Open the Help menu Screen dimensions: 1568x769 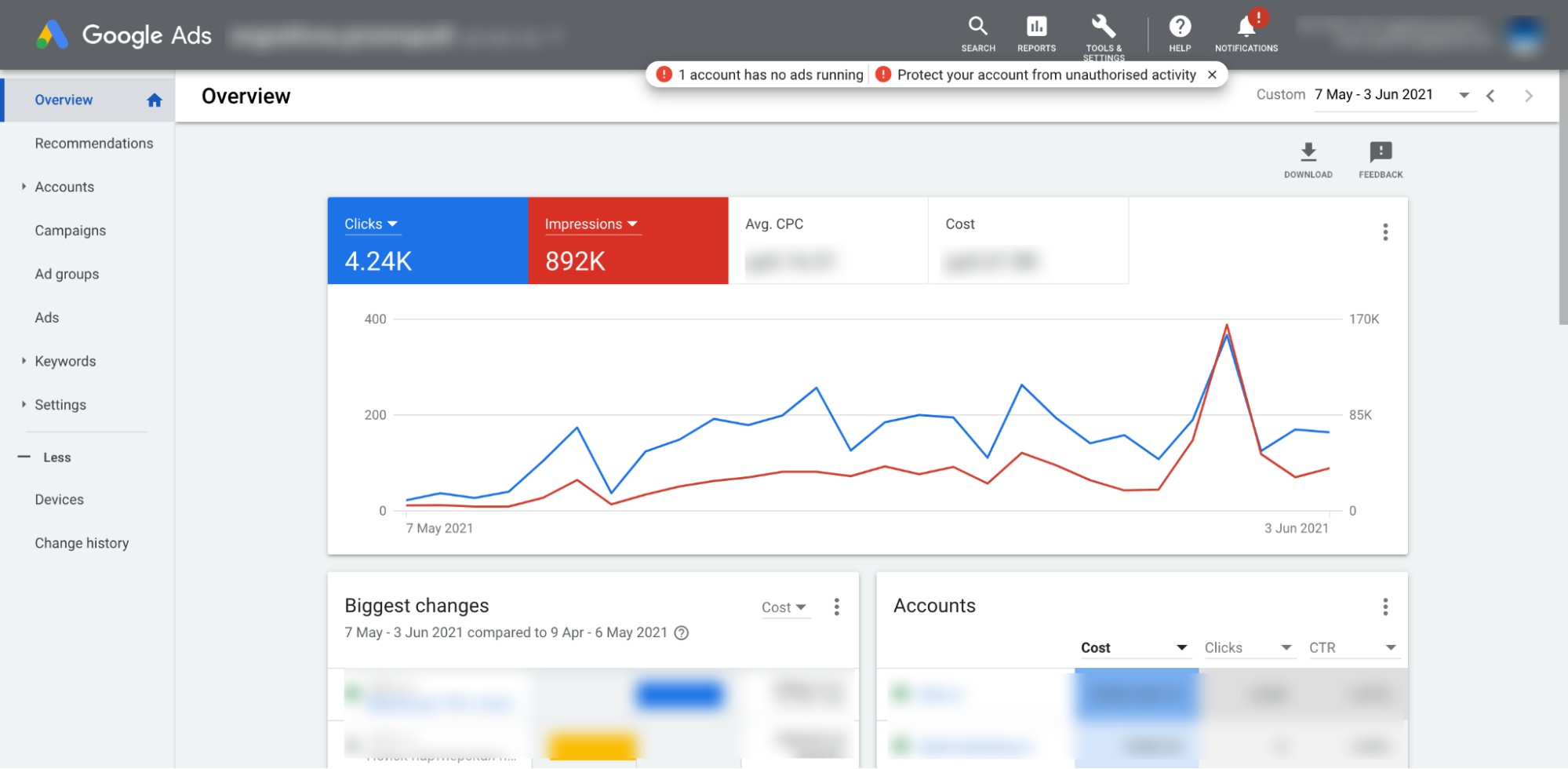click(1180, 35)
